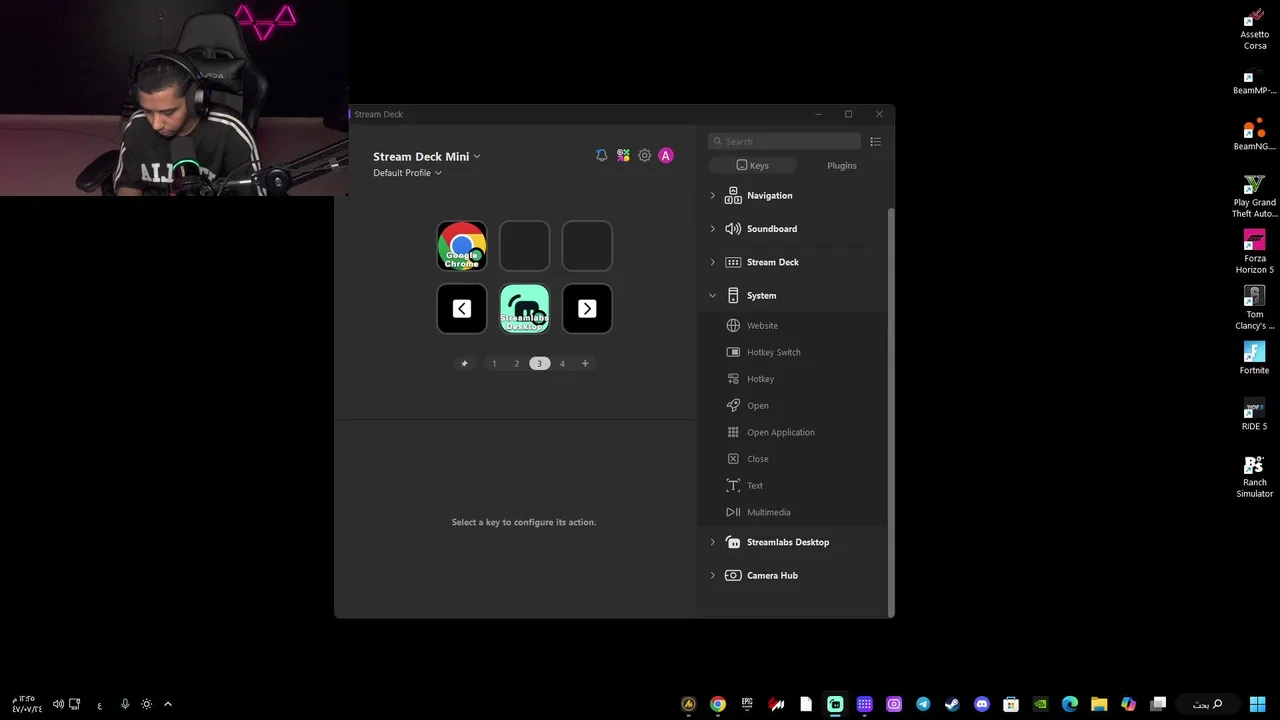Open the Default Profile dropdown
The image size is (1280, 720).
point(407,173)
